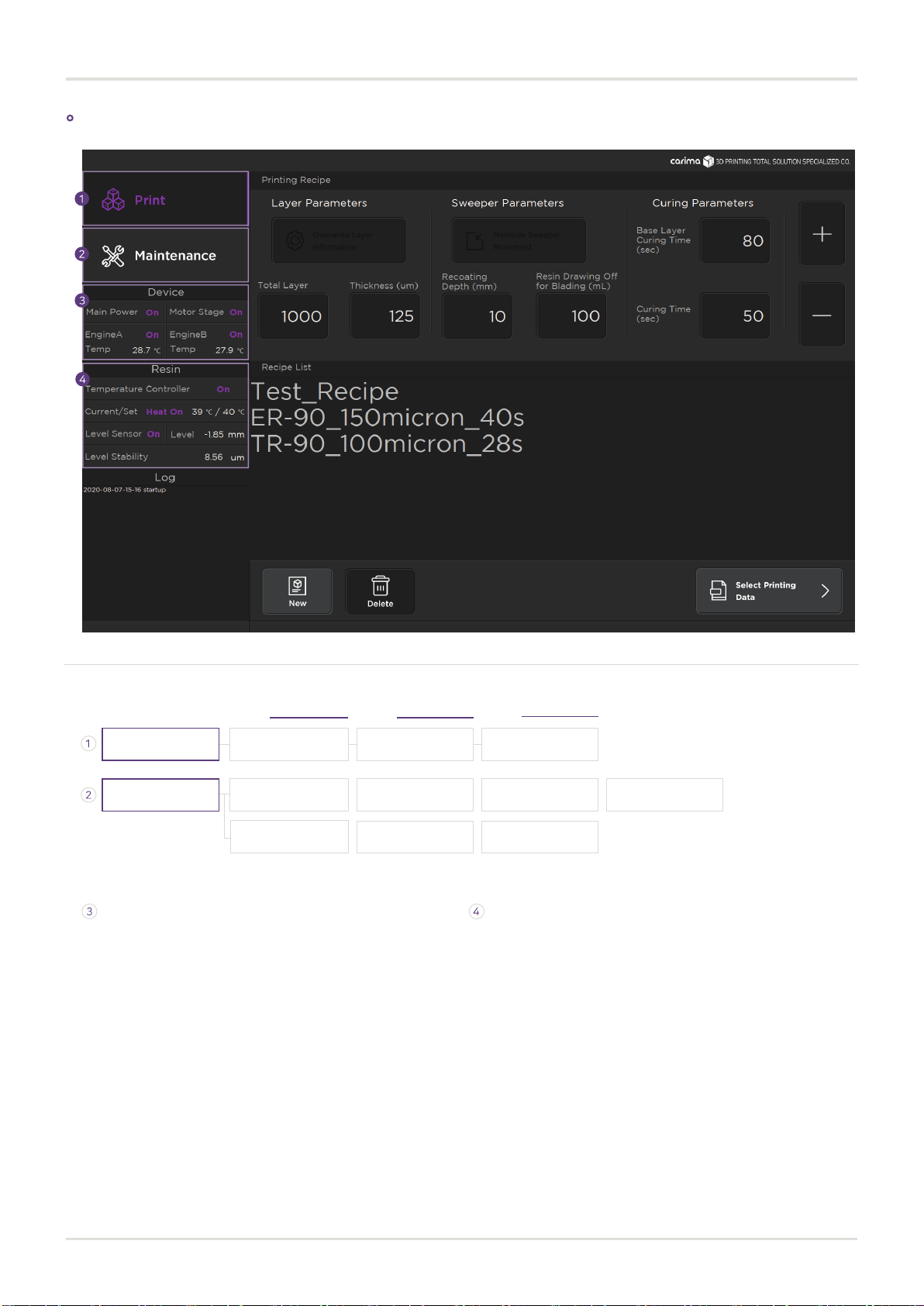Image resolution: width=924 pixels, height=1306 pixels.
Task: Click the Maintenance wrench icon
Action: click(113, 256)
